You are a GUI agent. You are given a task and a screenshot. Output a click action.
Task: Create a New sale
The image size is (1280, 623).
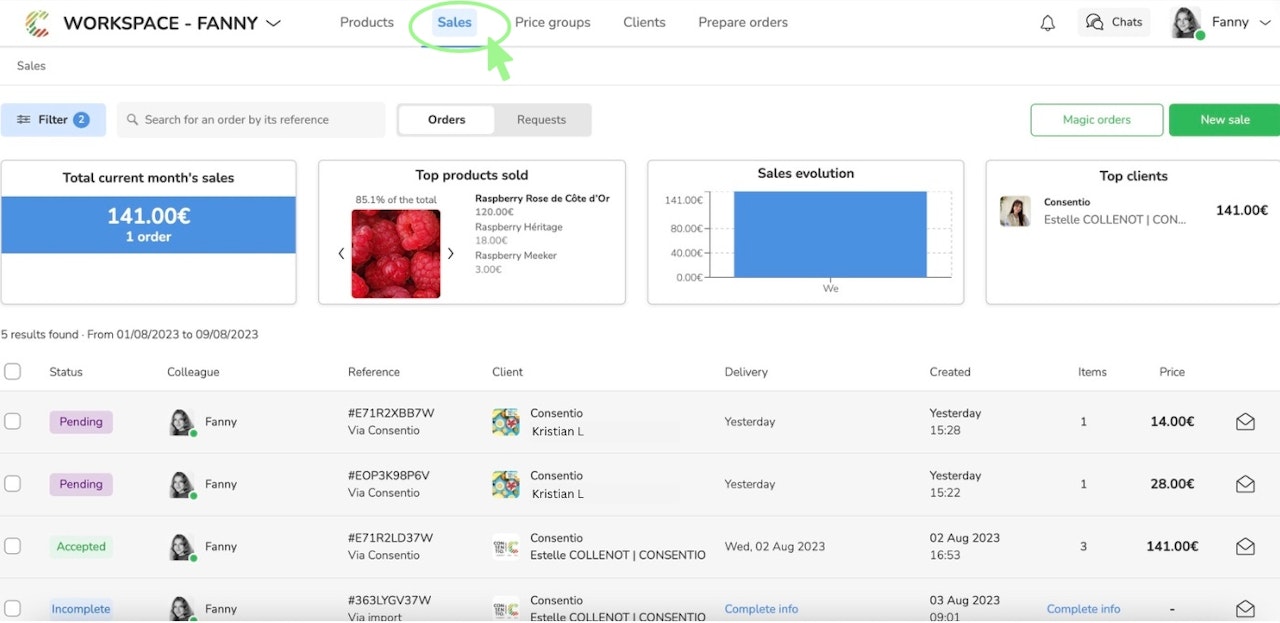pyautogui.click(x=1224, y=119)
